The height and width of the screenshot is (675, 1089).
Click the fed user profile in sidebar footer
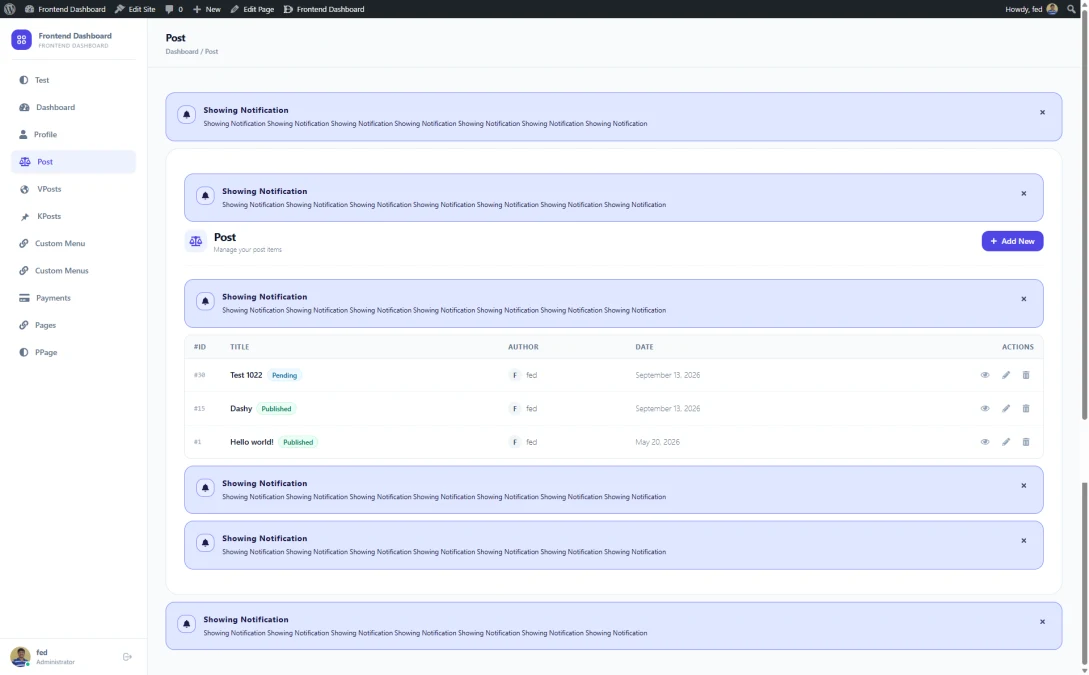[43, 656]
